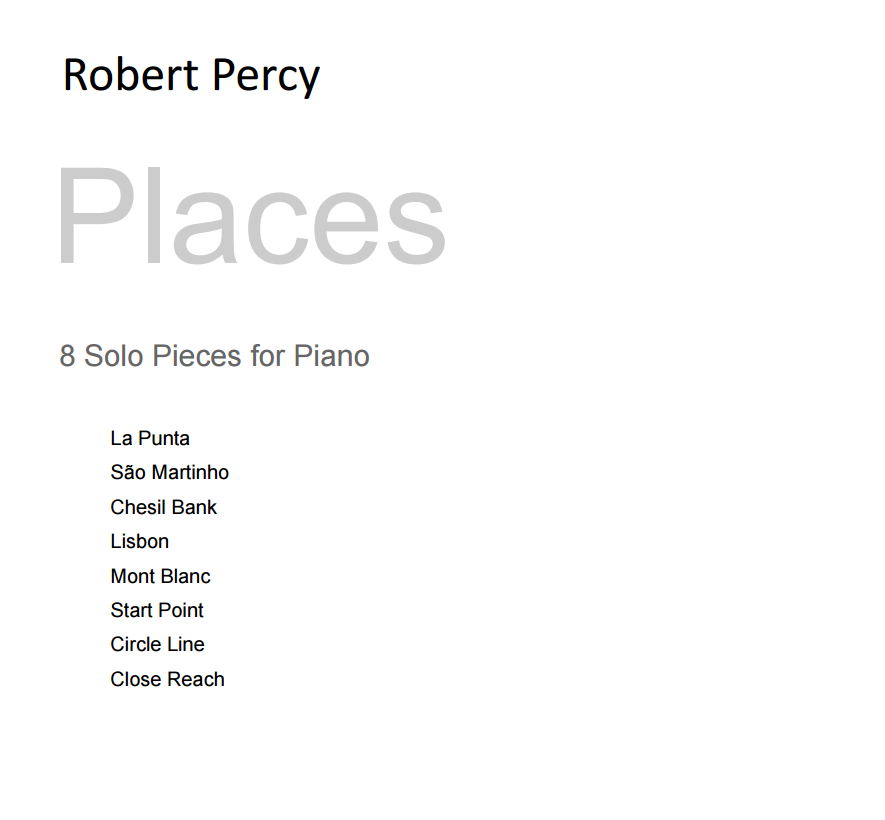885x820 pixels.
Task: Click the "Mont Blanc" list entry
Action: (160, 576)
